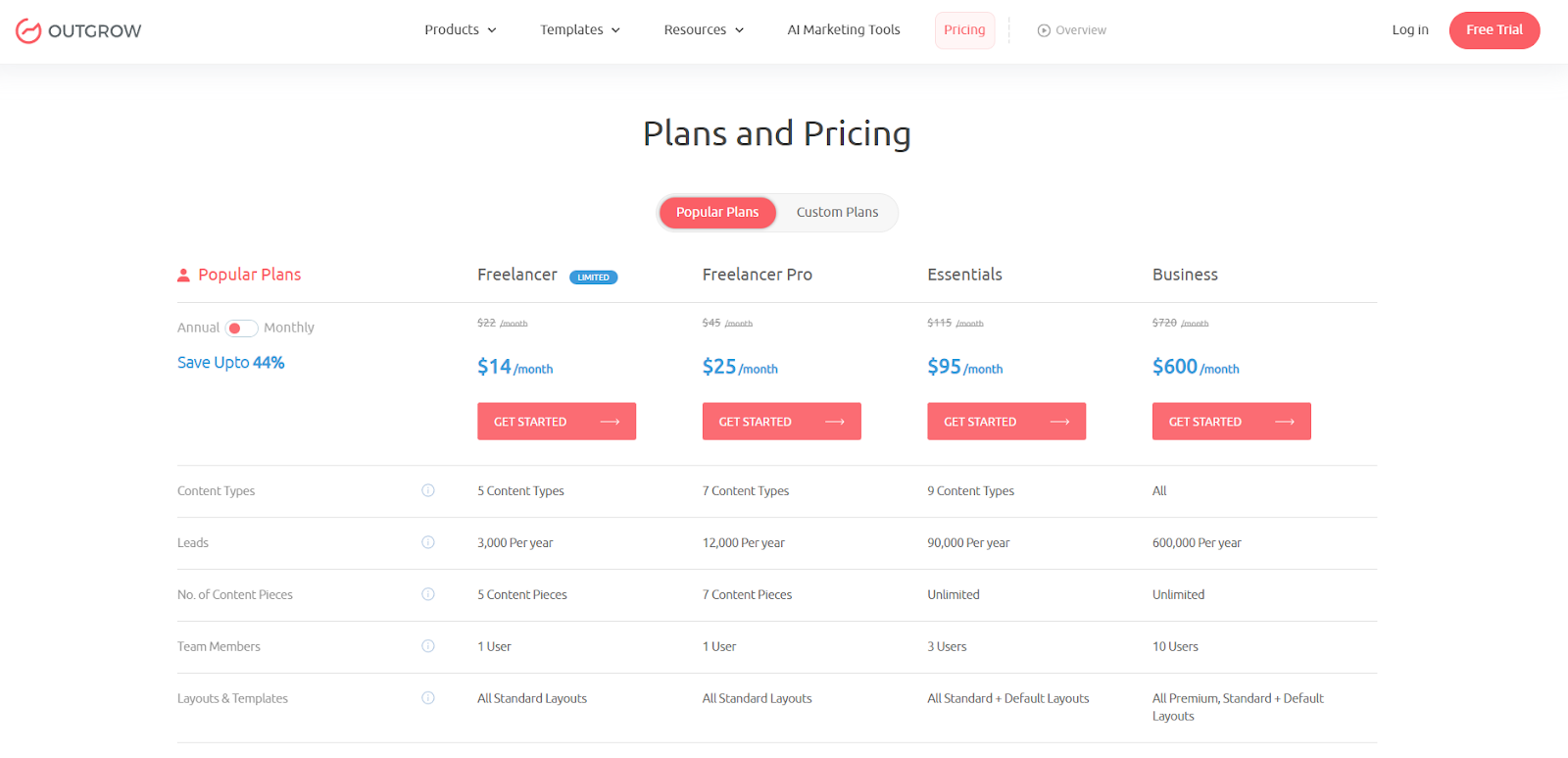Click the info icon beside Team Members
This screenshot has width=1568, height=758.
pyautogui.click(x=428, y=646)
